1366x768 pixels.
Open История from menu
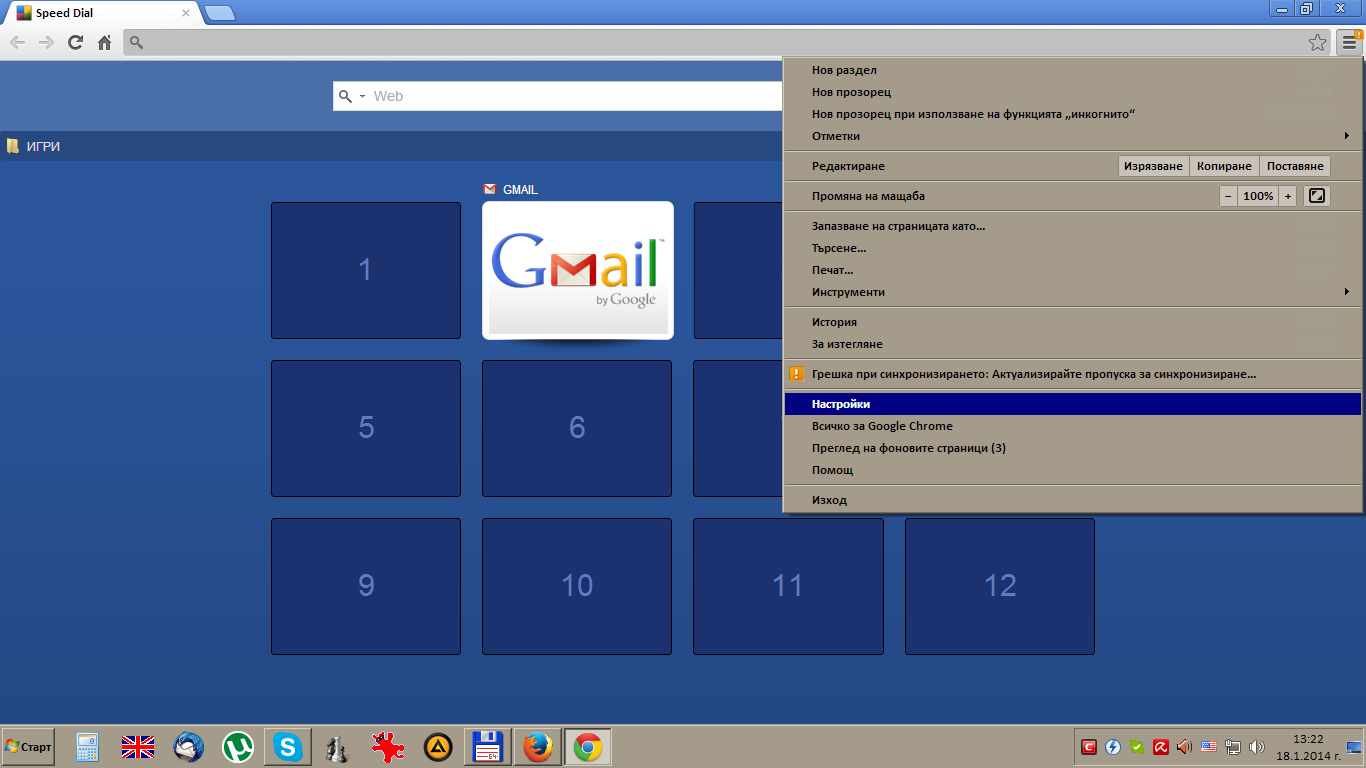pyautogui.click(x=1072, y=322)
